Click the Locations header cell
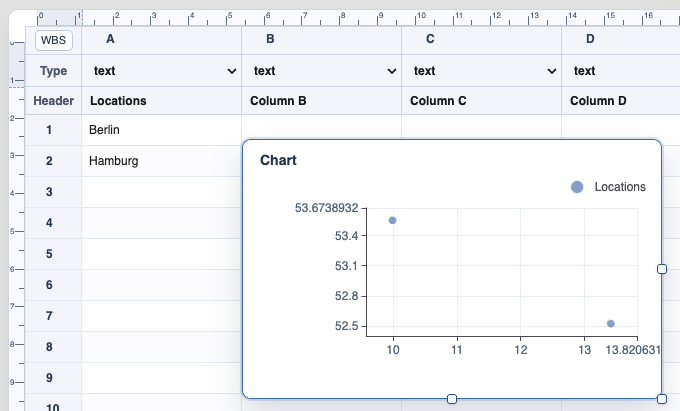Image resolution: width=680 pixels, height=411 pixels. coord(161,101)
